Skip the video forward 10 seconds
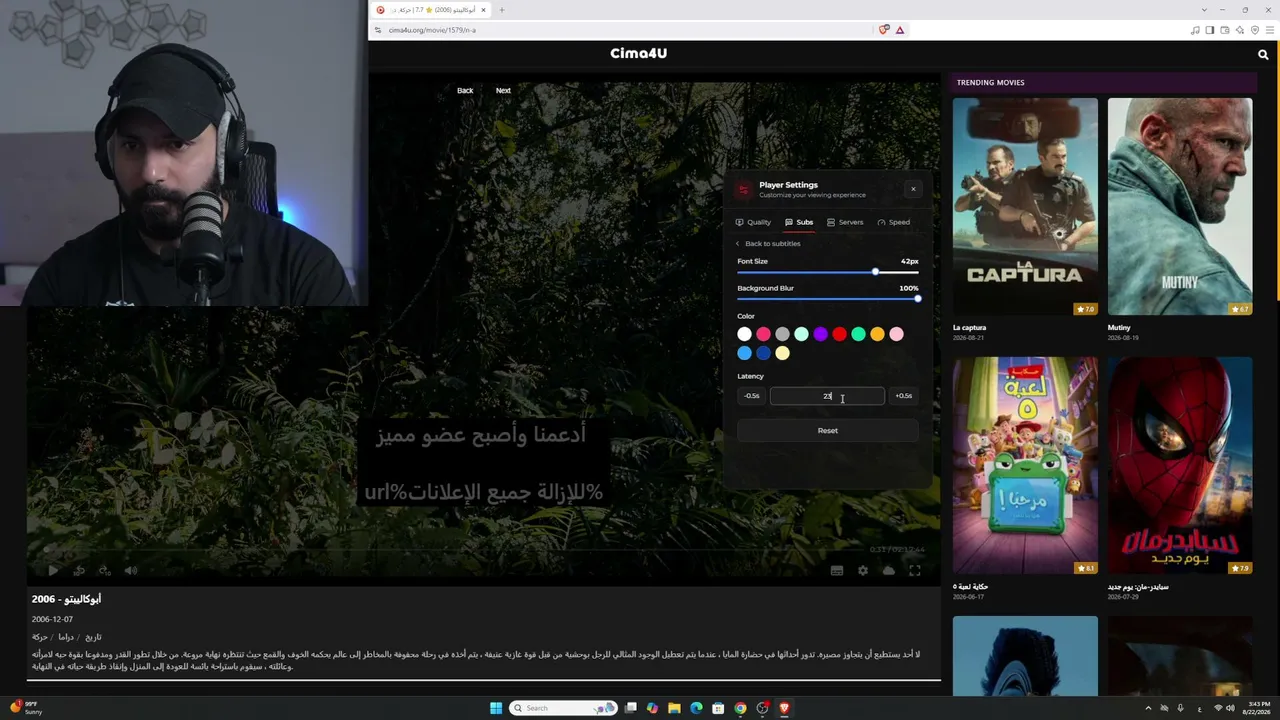Screen dimensions: 1280x720 (x=104, y=571)
